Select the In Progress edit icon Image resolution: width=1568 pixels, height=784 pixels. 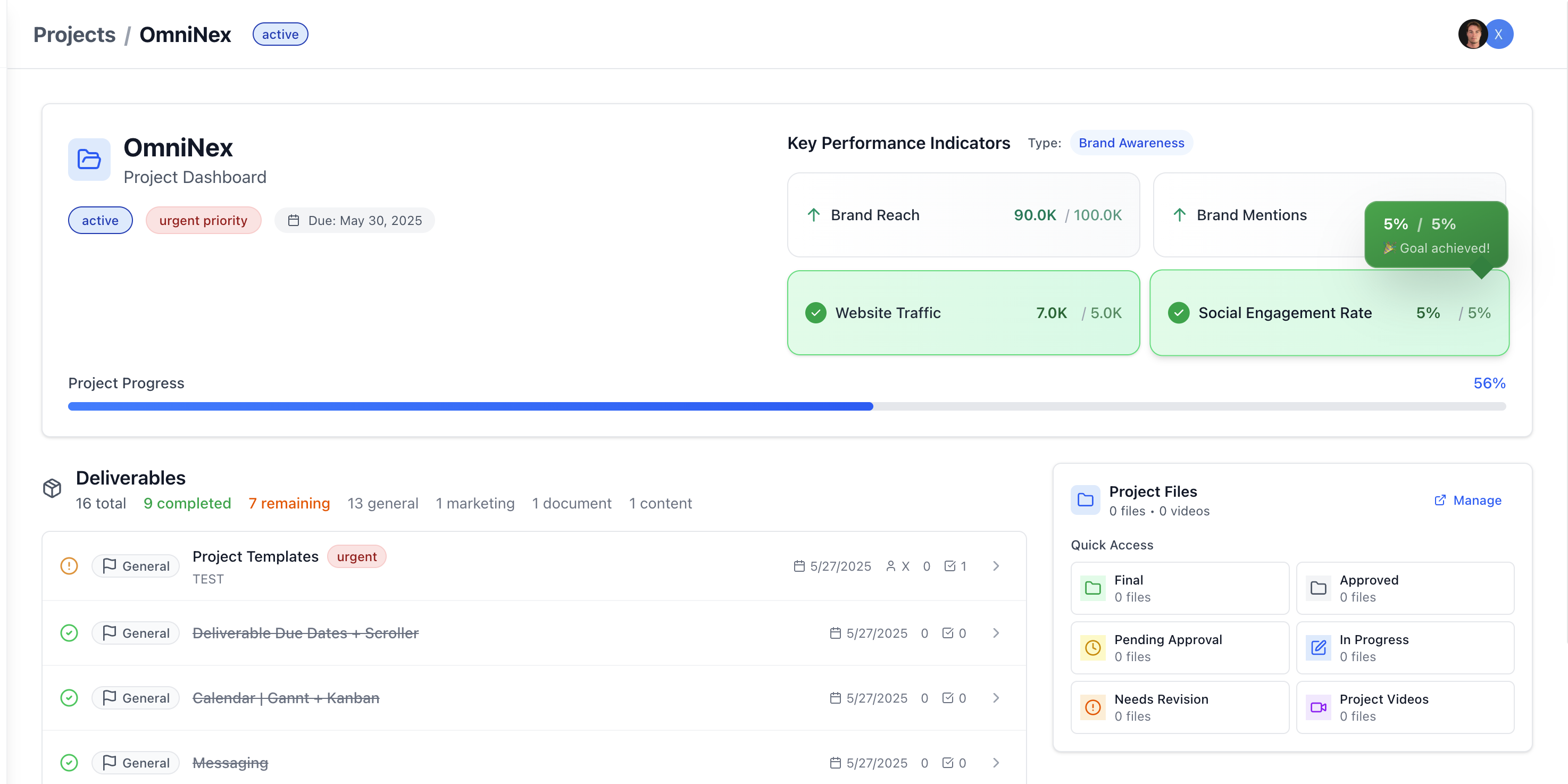(x=1319, y=648)
